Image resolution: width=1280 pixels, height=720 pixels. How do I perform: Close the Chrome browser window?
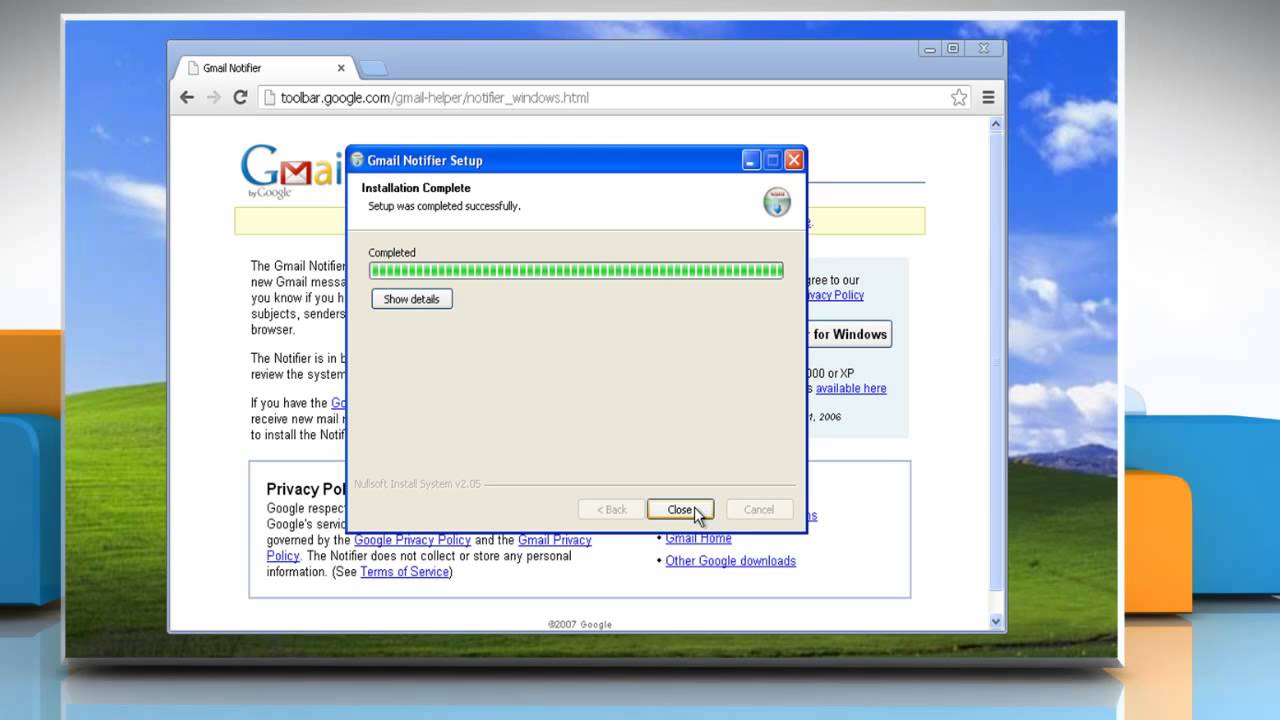983,48
